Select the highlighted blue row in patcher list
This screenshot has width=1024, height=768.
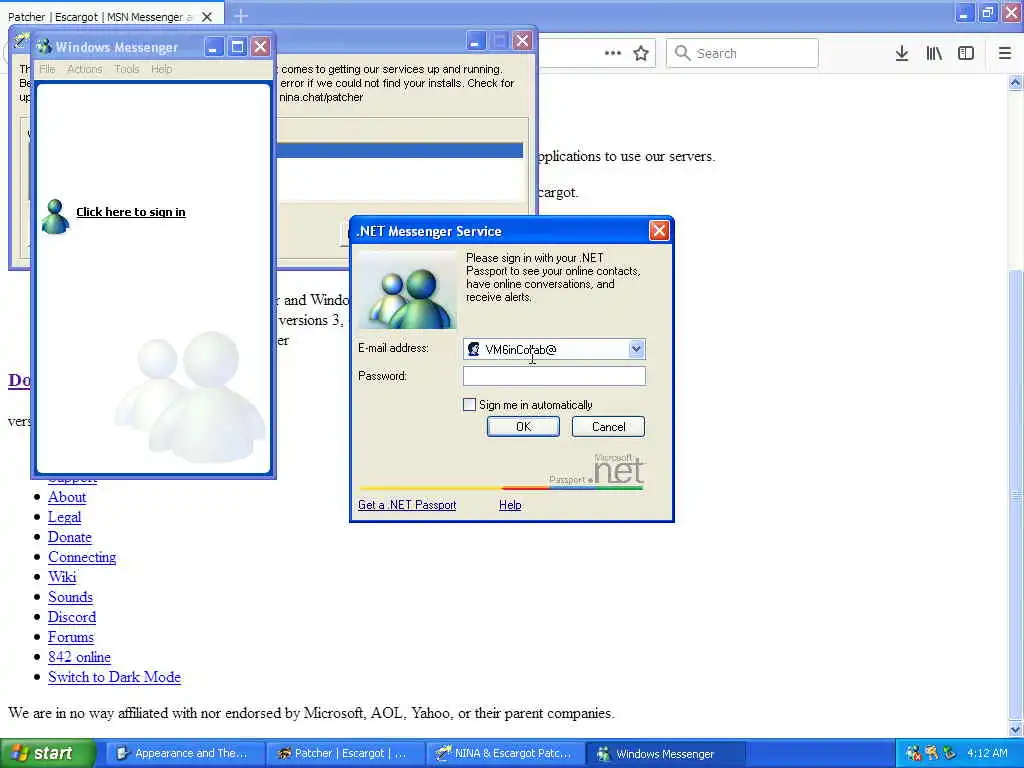coord(400,150)
